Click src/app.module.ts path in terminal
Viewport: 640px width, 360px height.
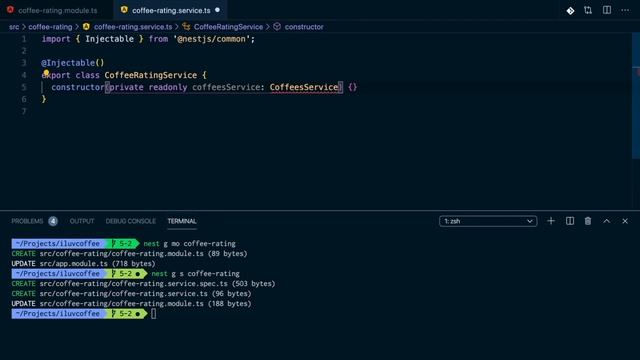pos(73,264)
